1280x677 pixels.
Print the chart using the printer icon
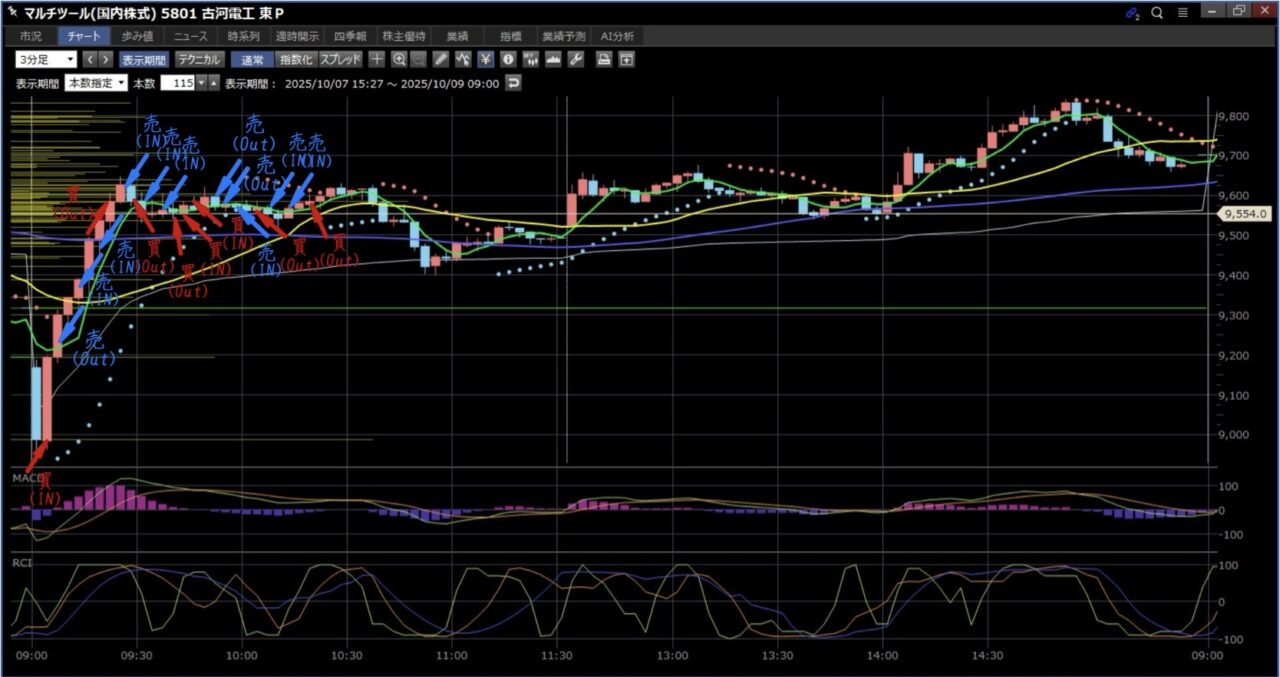click(604, 59)
